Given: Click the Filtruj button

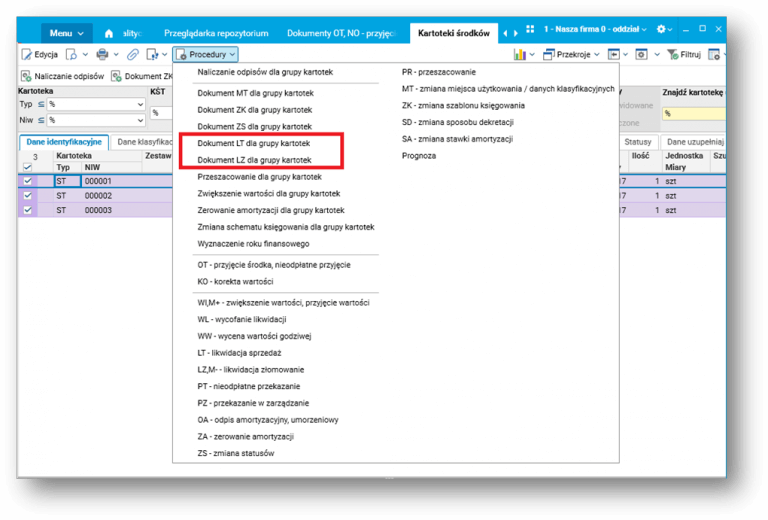Looking at the screenshot, I should click(684, 54).
